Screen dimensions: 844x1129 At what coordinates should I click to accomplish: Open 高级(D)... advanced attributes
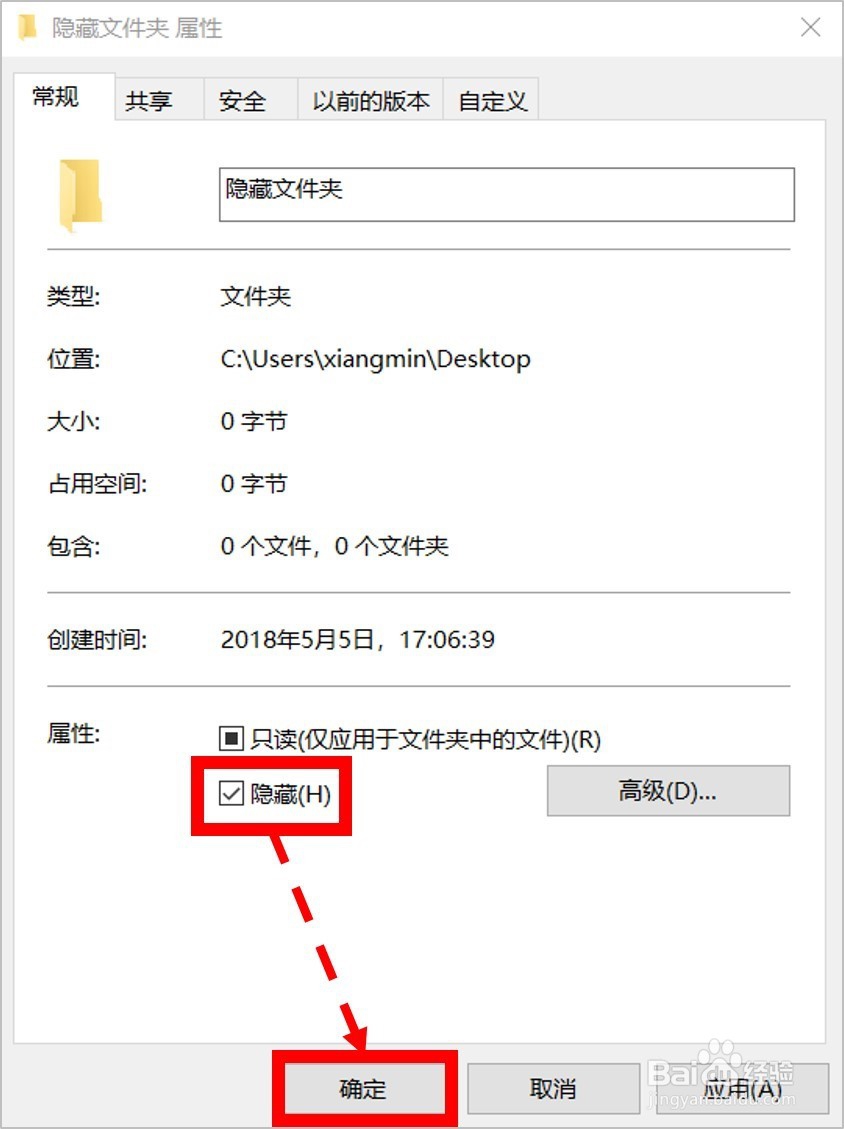[668, 791]
